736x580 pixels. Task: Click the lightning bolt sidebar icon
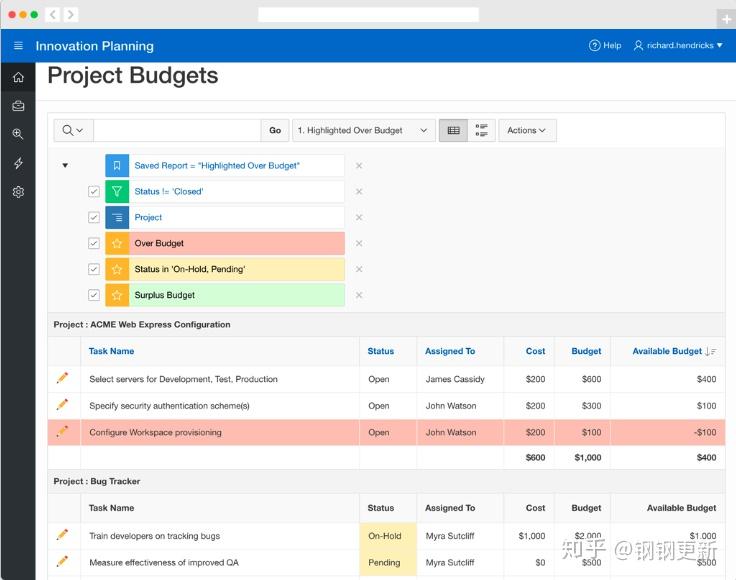click(18, 163)
